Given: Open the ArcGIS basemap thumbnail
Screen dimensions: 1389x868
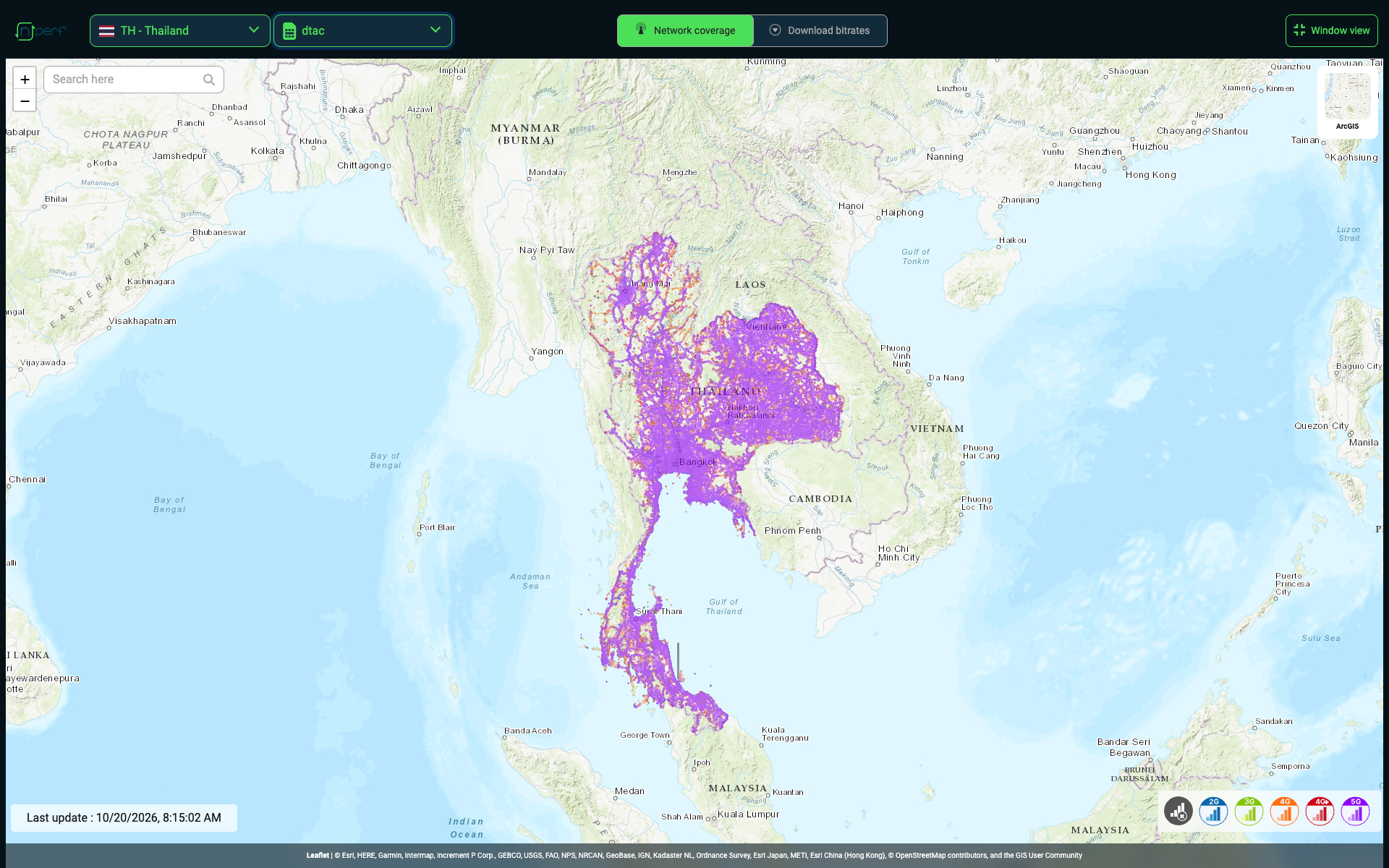Looking at the screenshot, I should coord(1347,102).
